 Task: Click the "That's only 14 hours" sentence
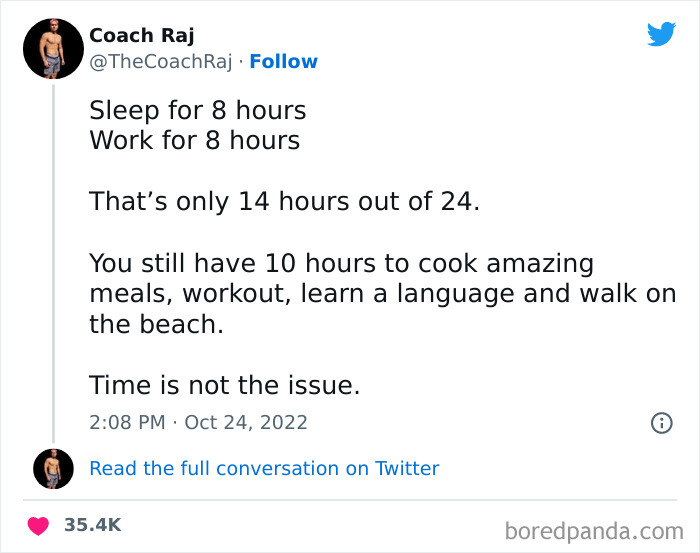pos(285,201)
